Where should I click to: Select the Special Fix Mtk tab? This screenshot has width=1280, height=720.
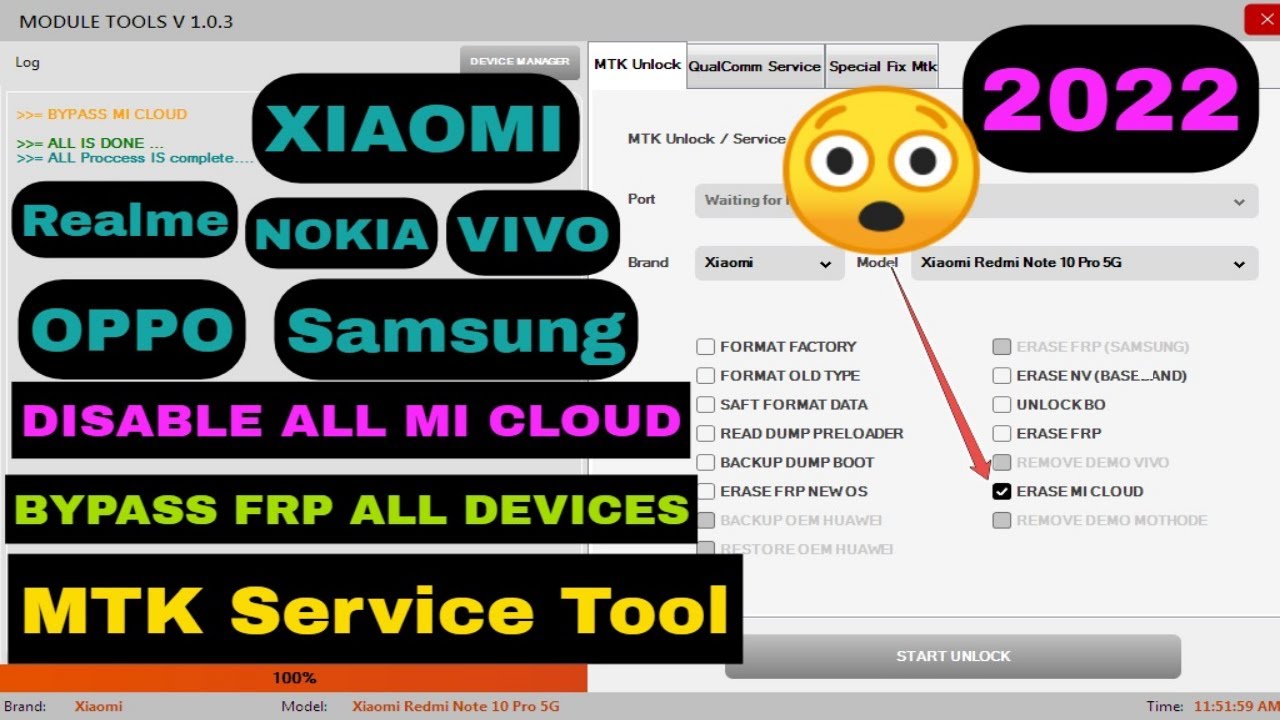[x=882, y=66]
